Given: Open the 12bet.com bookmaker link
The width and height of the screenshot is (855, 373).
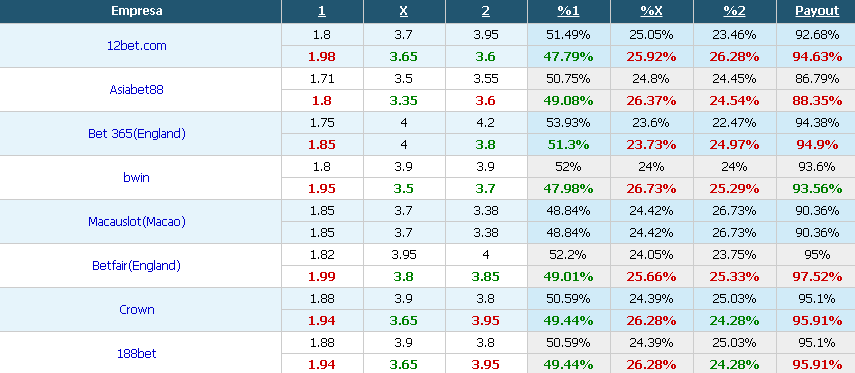Looking at the screenshot, I should click(x=136, y=46).
